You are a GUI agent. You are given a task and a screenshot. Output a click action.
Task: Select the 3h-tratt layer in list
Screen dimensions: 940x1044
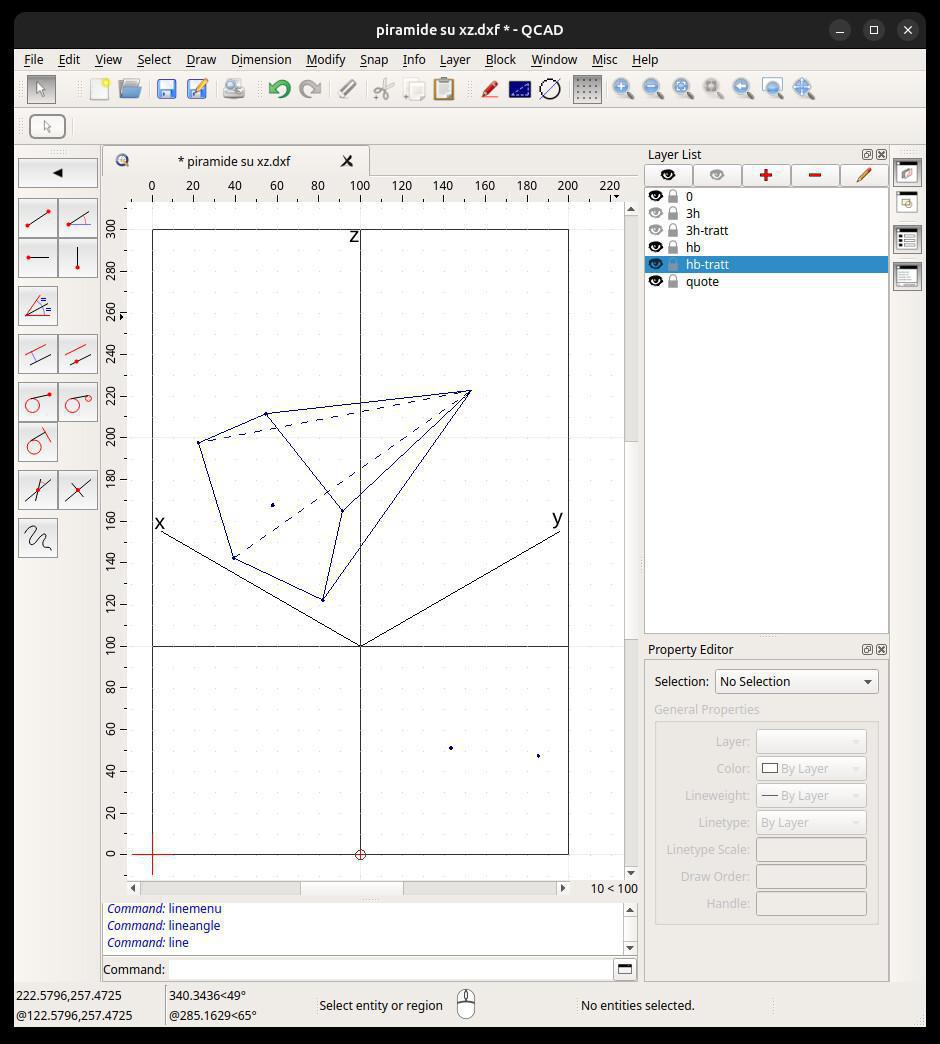(707, 230)
